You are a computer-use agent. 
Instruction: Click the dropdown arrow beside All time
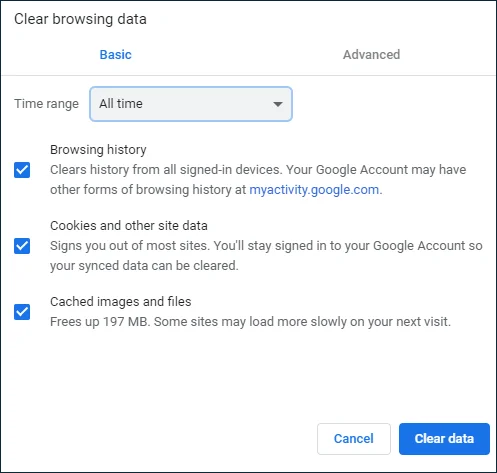point(278,104)
